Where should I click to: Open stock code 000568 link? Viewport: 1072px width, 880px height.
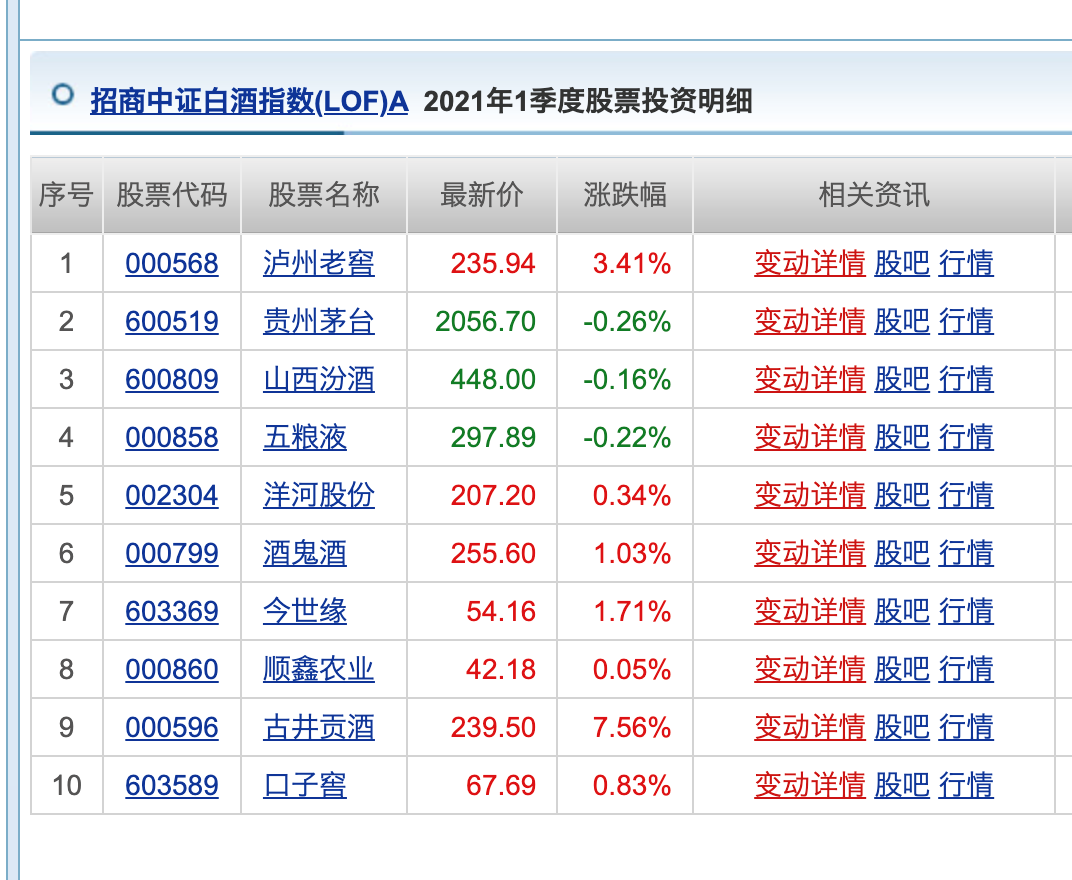[172, 263]
